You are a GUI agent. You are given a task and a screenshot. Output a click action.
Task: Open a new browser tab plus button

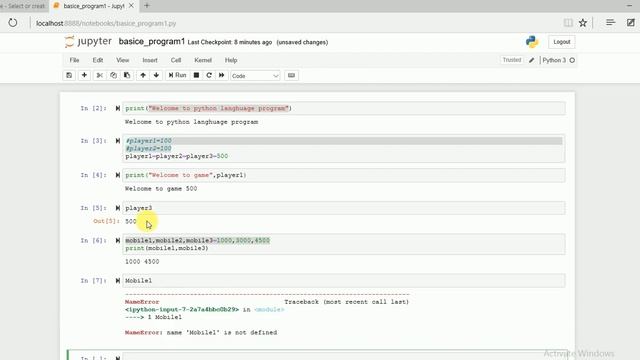pos(147,6)
